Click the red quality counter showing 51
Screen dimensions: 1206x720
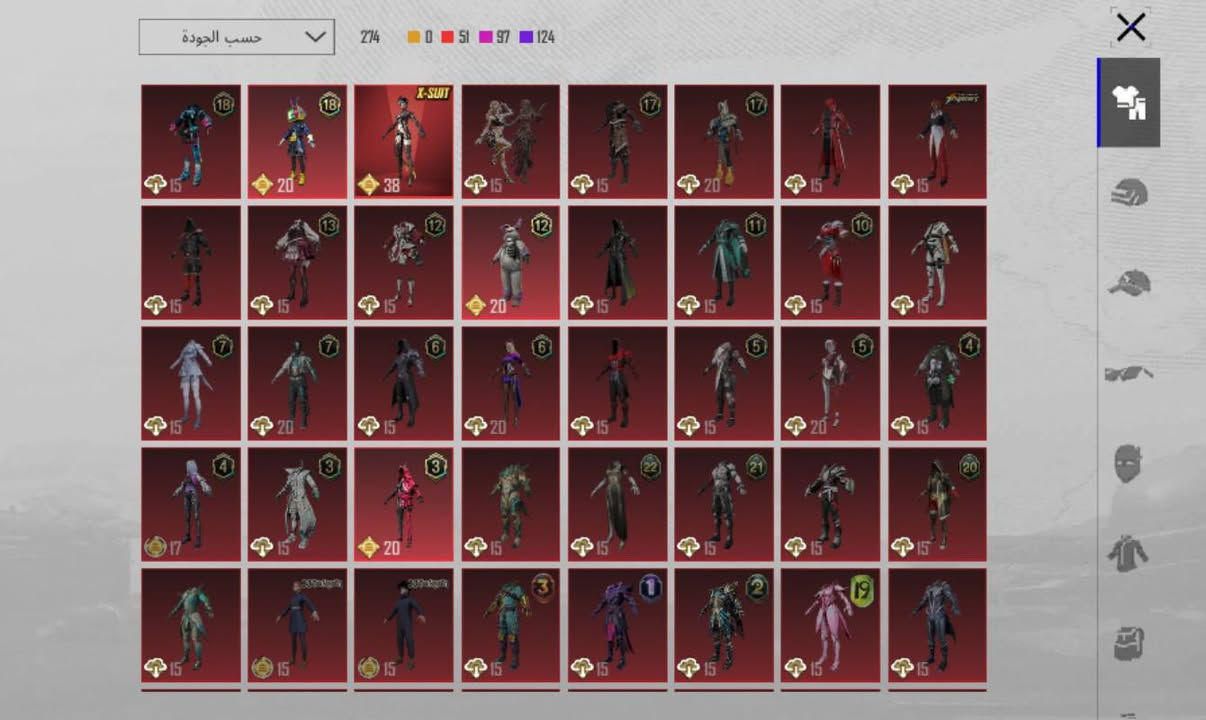click(455, 37)
